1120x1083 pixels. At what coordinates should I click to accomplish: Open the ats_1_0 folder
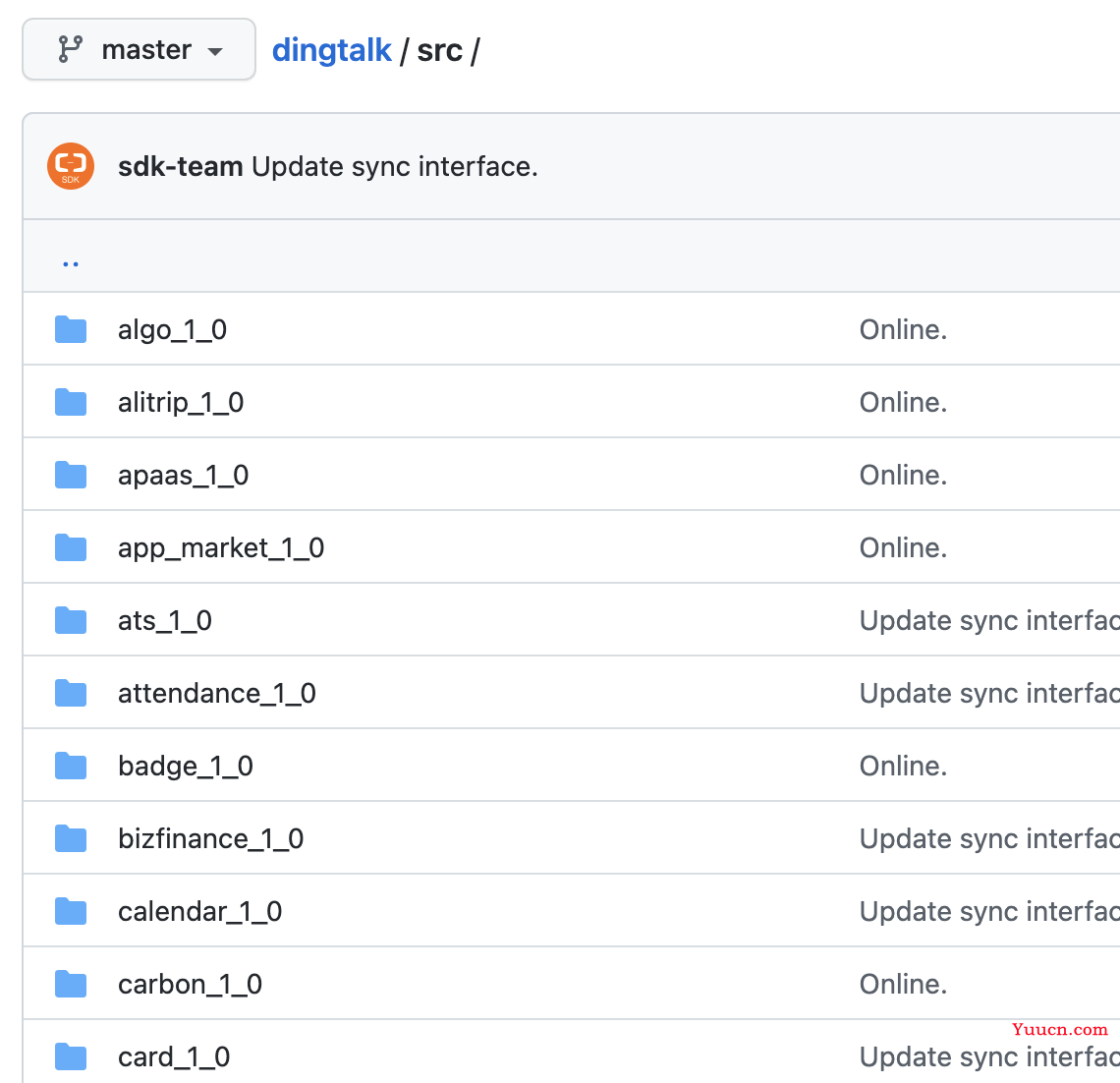point(165,621)
